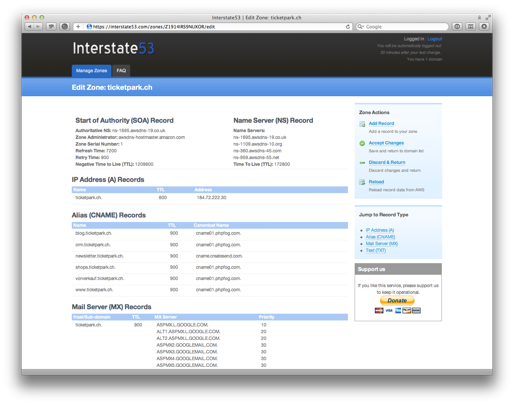Click the globe site icon in the address bar
Image resolution: width=514 pixels, height=405 pixels.
coord(89,26)
